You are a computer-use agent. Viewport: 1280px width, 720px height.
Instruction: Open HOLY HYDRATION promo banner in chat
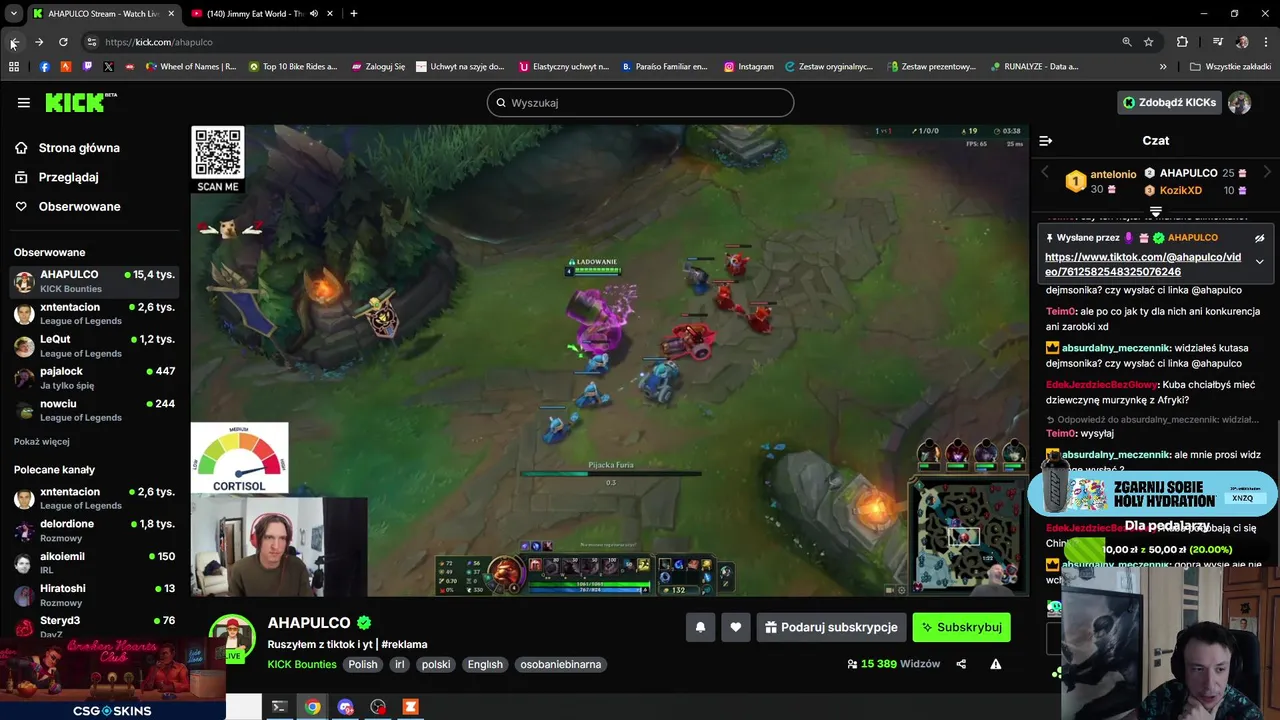tap(1153, 494)
